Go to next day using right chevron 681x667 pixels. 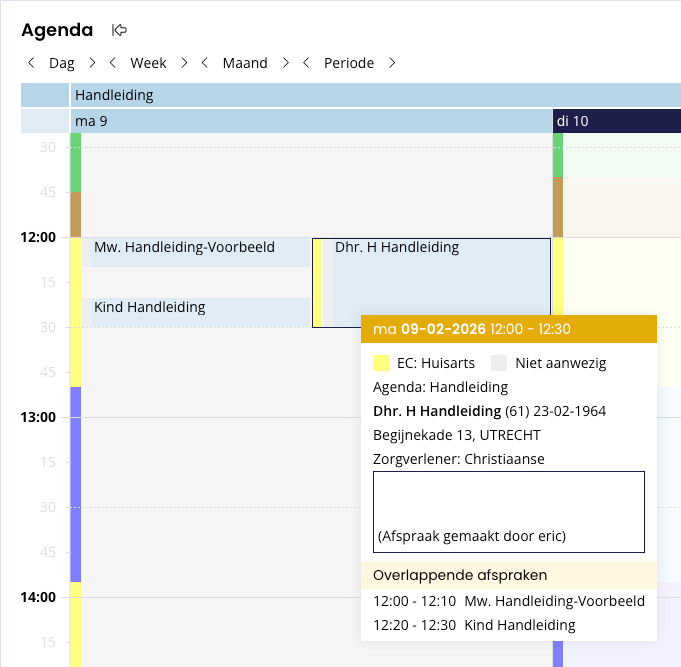[x=92, y=63]
